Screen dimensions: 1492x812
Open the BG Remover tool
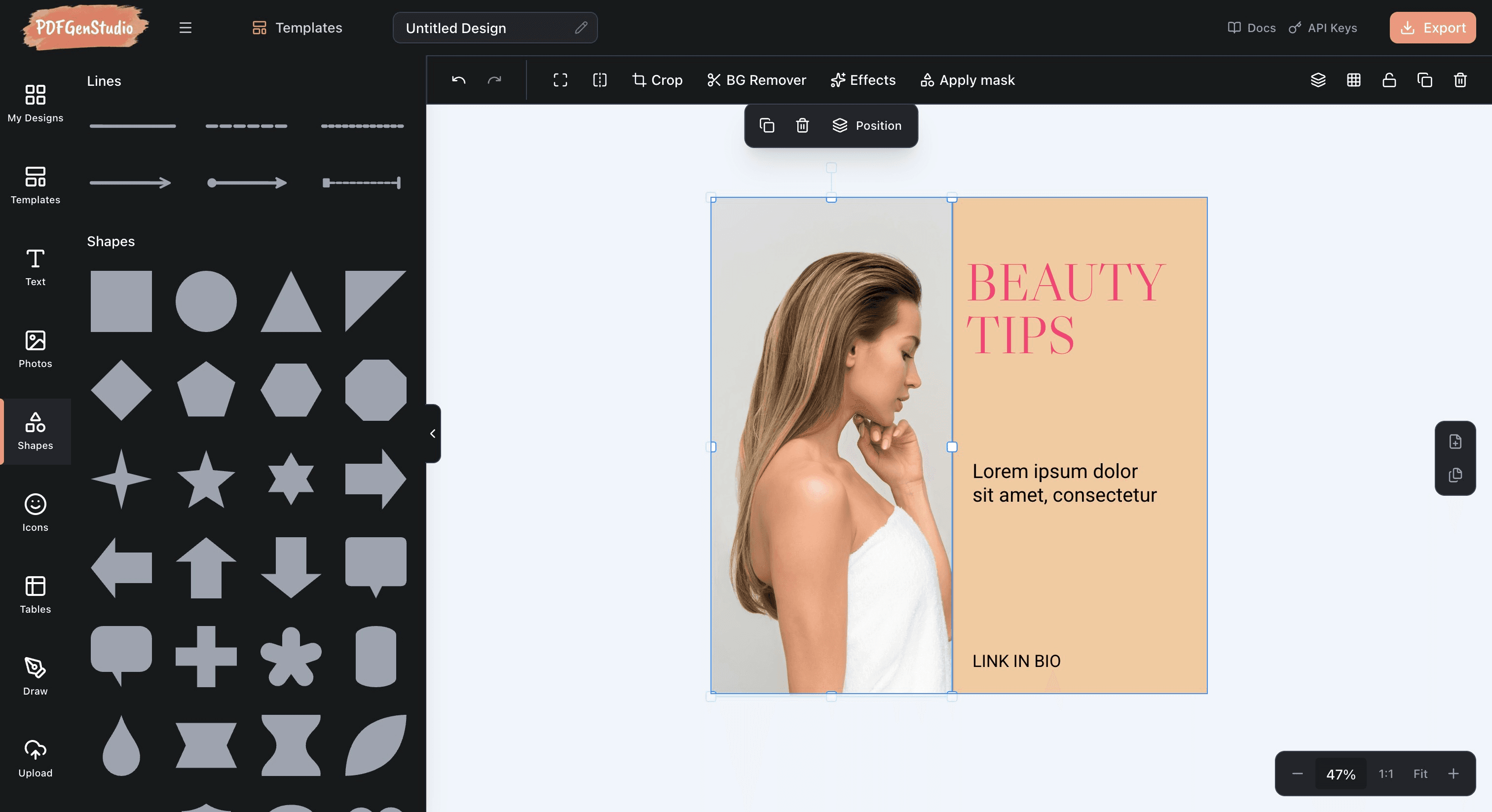756,80
